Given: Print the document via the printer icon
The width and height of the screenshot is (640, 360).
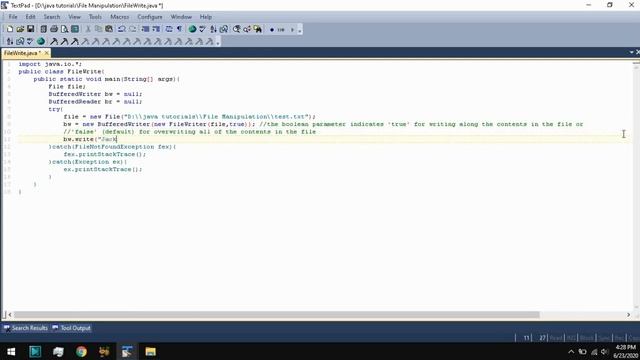Looking at the screenshot, I should pos(54,29).
